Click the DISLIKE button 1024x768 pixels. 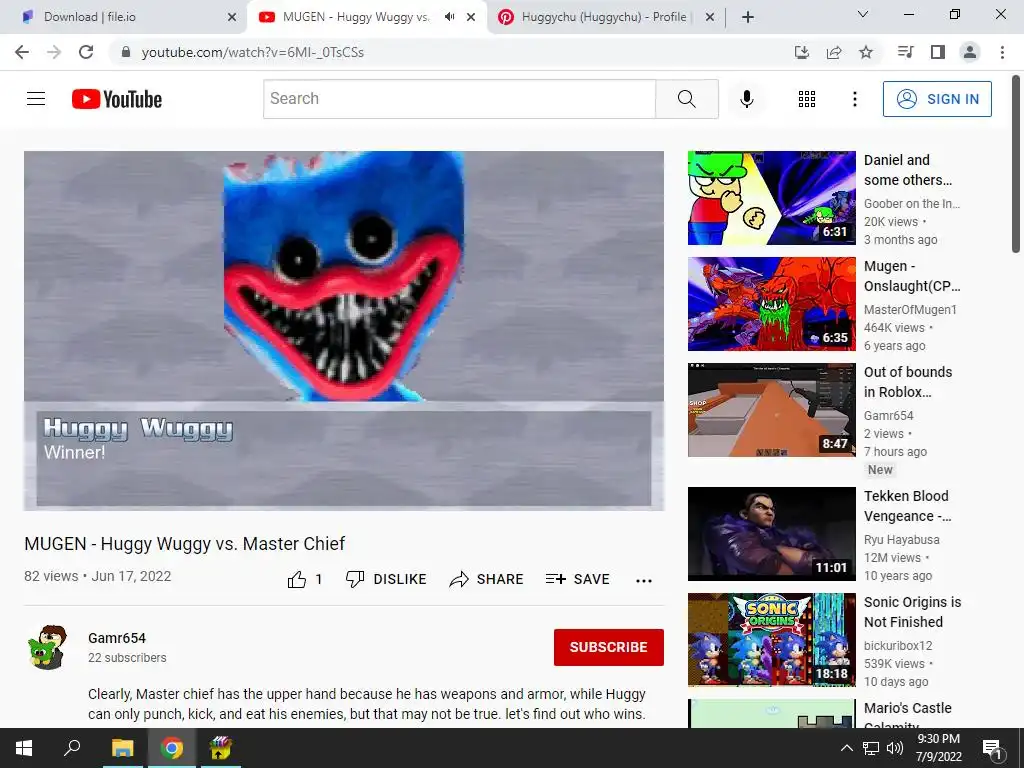(386, 579)
